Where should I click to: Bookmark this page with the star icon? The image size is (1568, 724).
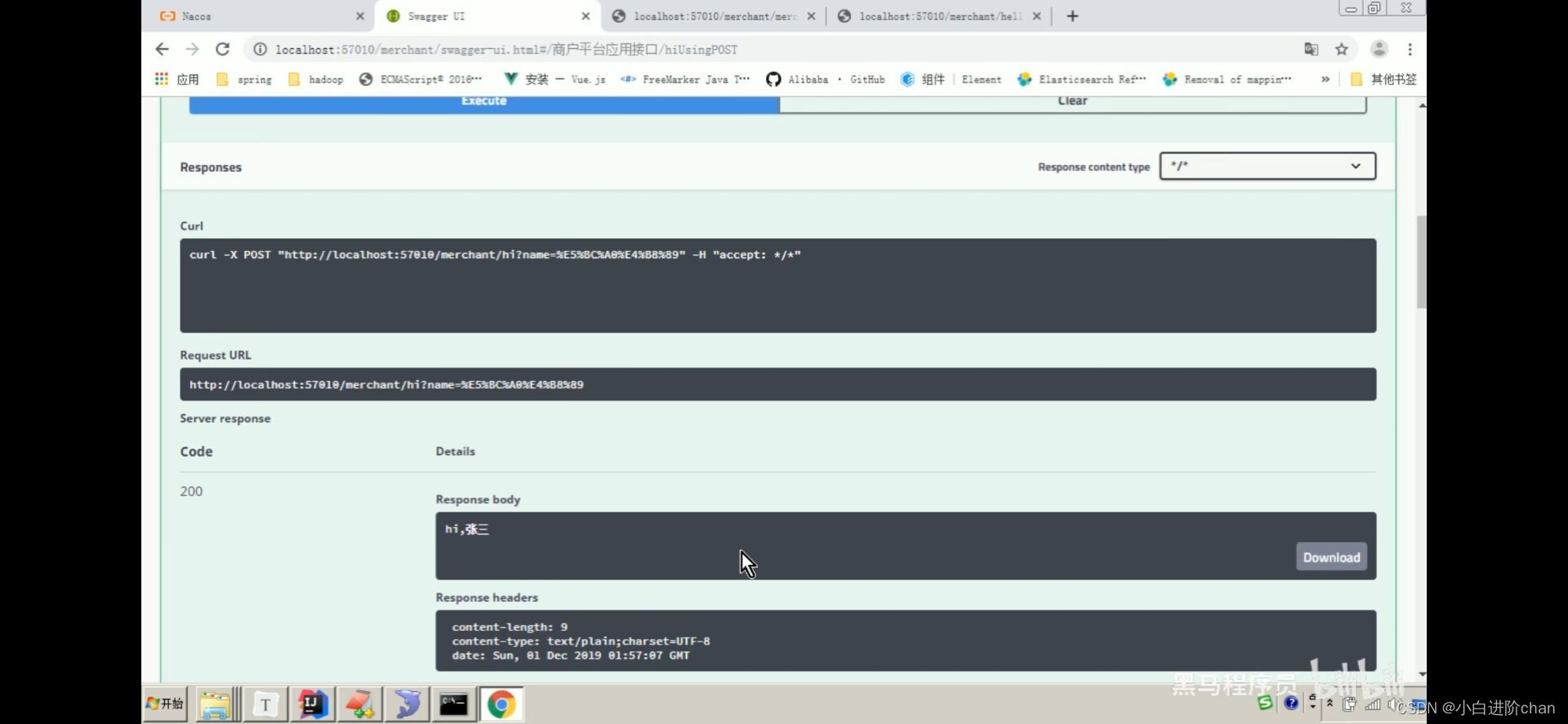point(1341,49)
